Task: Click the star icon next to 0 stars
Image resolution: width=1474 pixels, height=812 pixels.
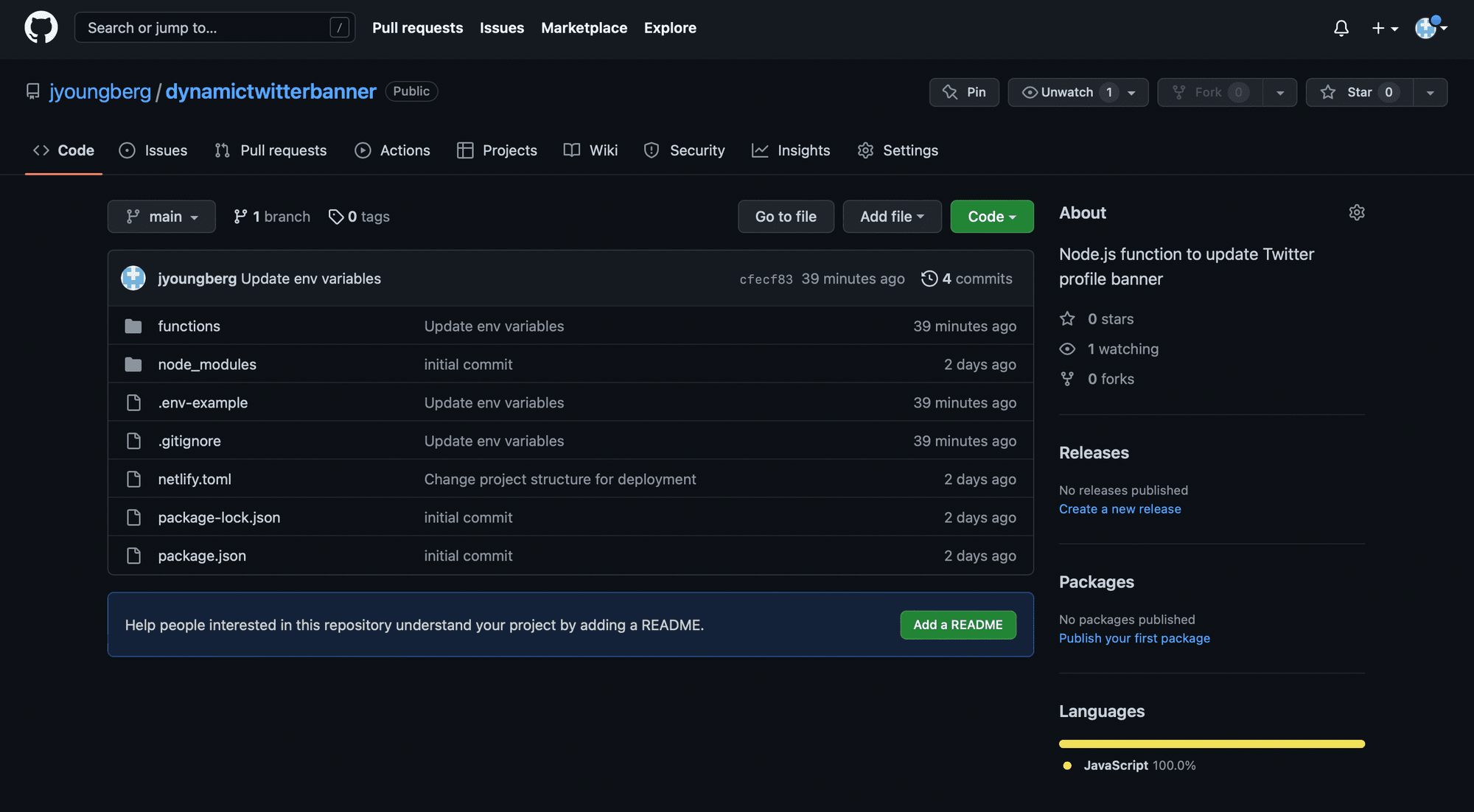Action: [1067, 319]
